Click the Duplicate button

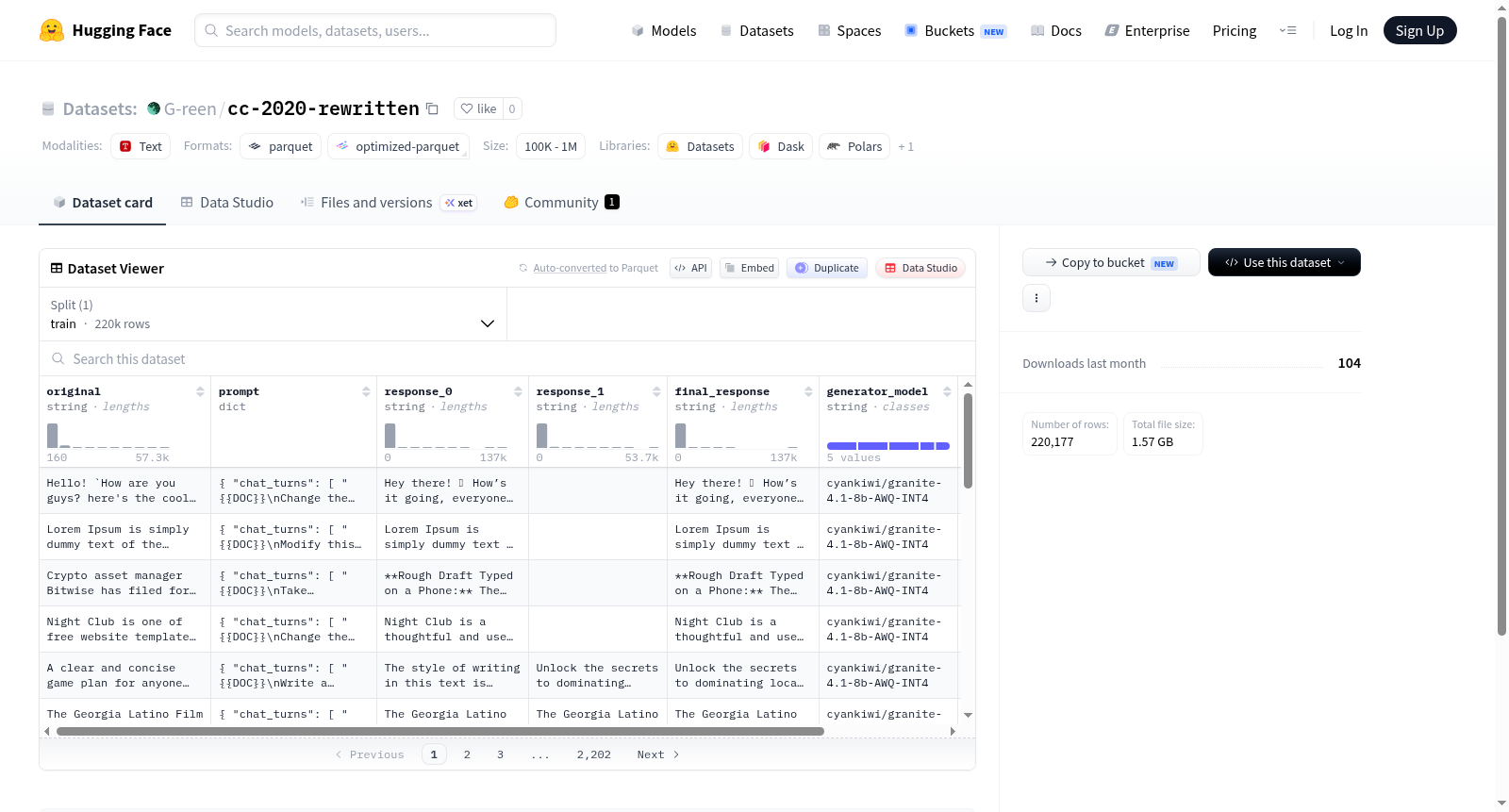point(827,268)
